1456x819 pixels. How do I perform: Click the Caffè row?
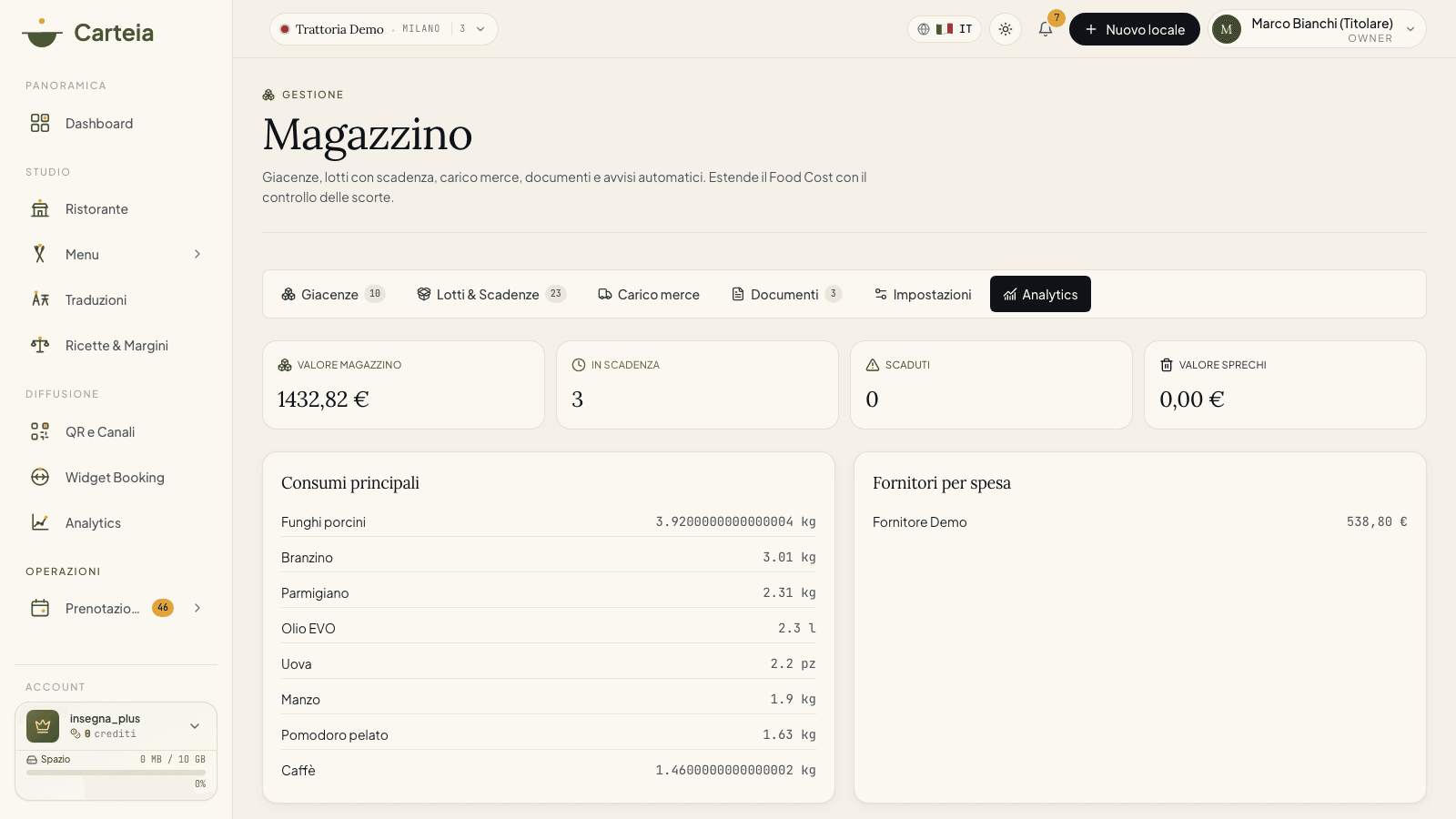coord(549,771)
